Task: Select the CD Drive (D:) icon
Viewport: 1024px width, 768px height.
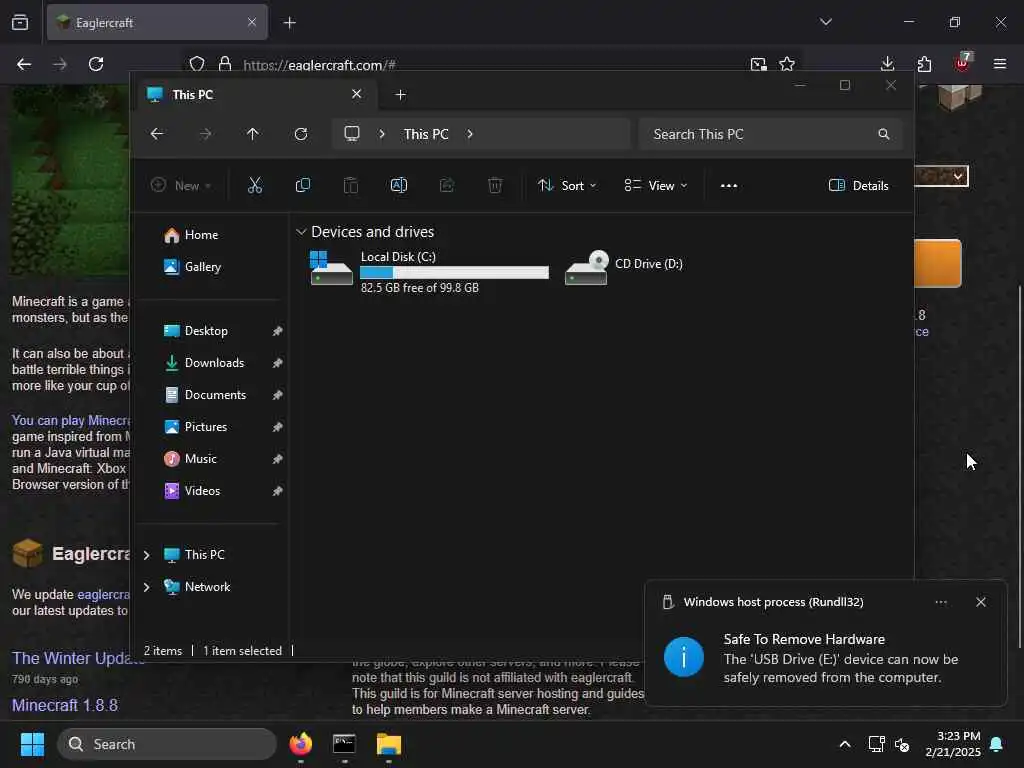Action: pos(586,268)
